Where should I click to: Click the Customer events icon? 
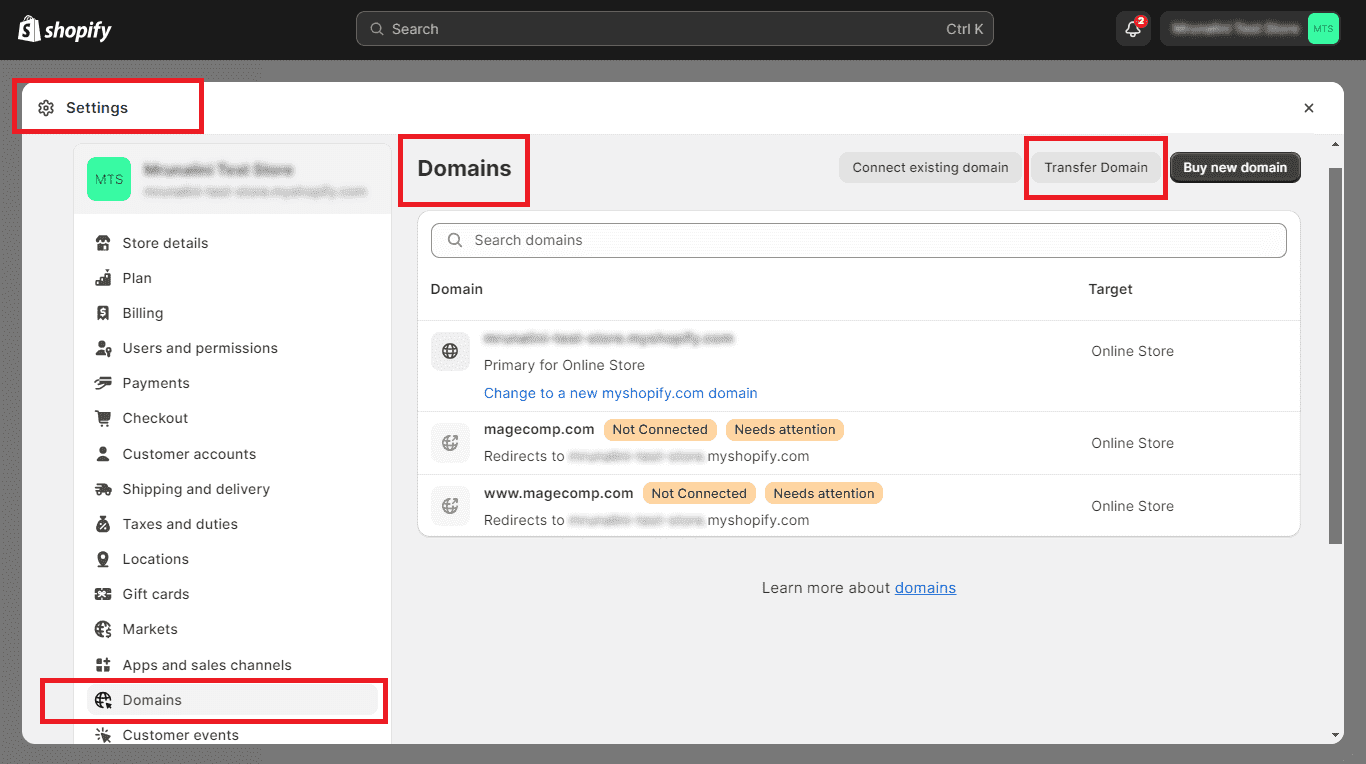[103, 735]
